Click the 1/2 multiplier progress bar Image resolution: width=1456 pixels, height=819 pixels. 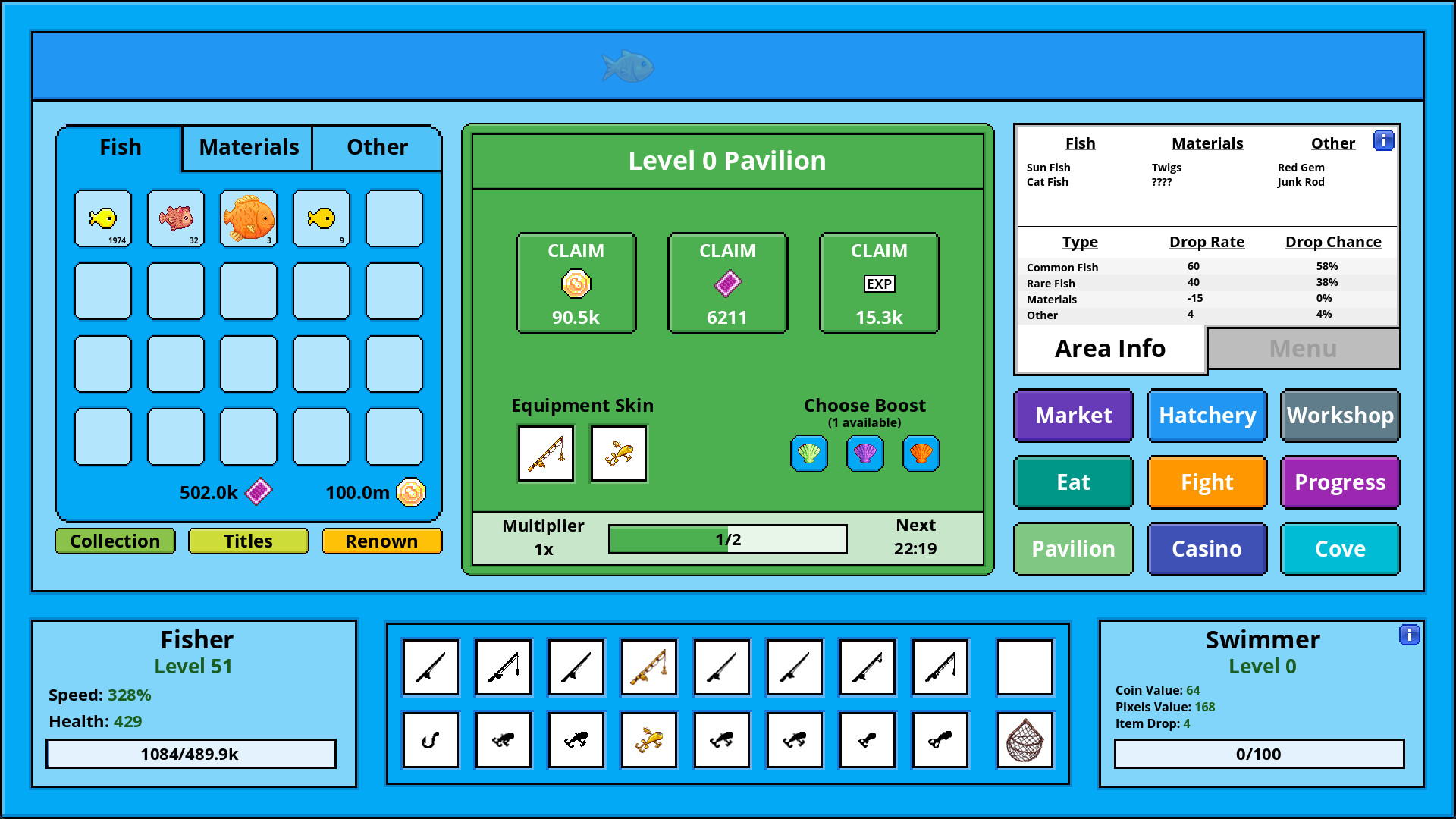[727, 538]
